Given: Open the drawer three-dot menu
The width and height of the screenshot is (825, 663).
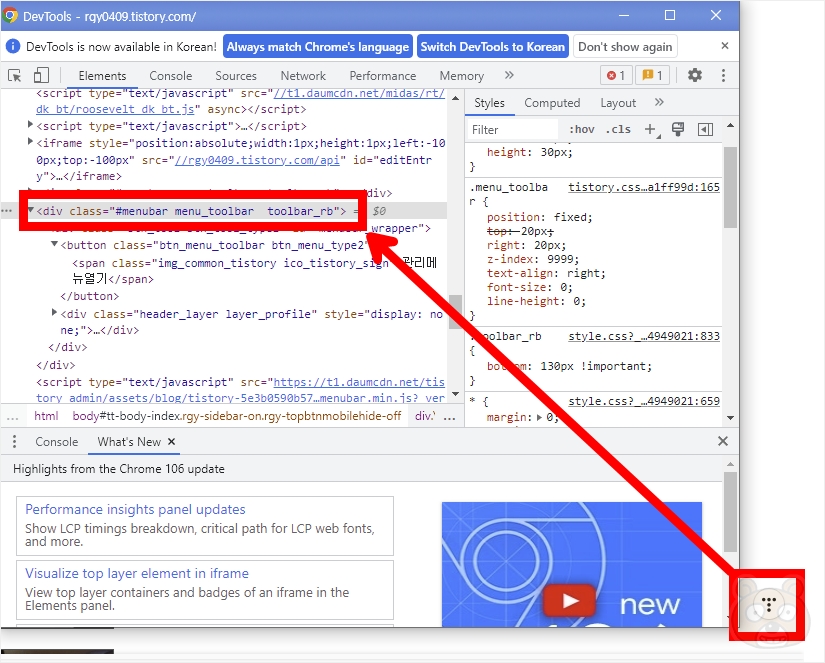Looking at the screenshot, I should (14, 441).
